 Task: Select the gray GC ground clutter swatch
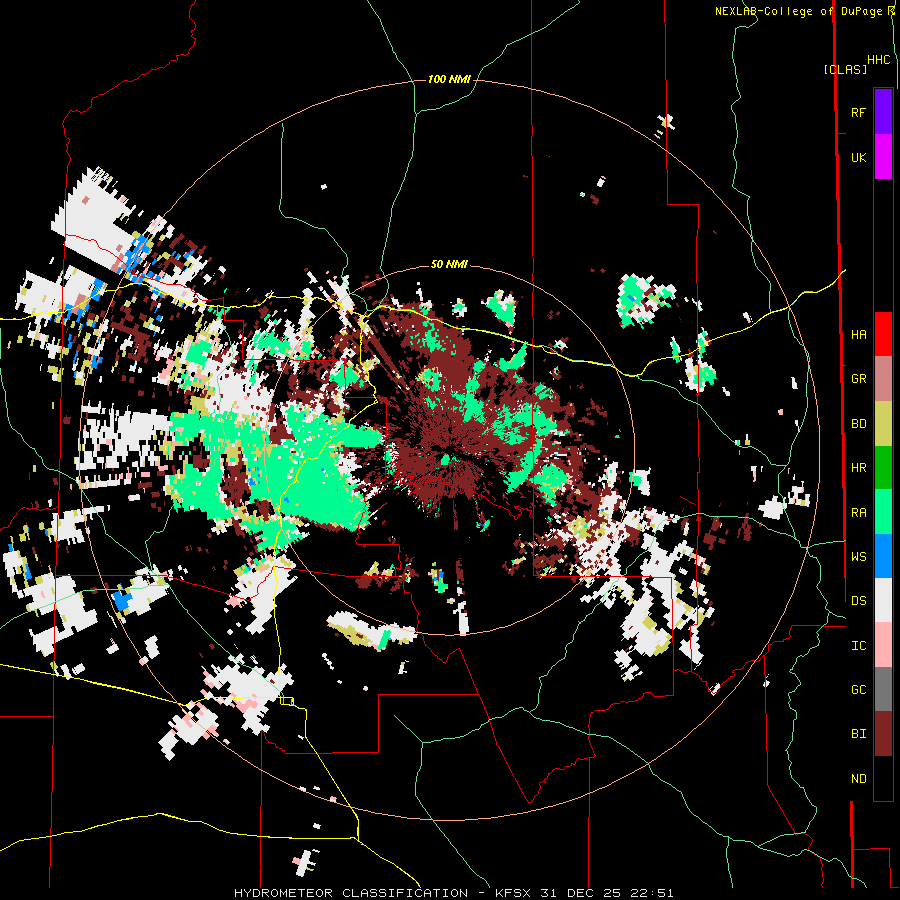pos(883,689)
